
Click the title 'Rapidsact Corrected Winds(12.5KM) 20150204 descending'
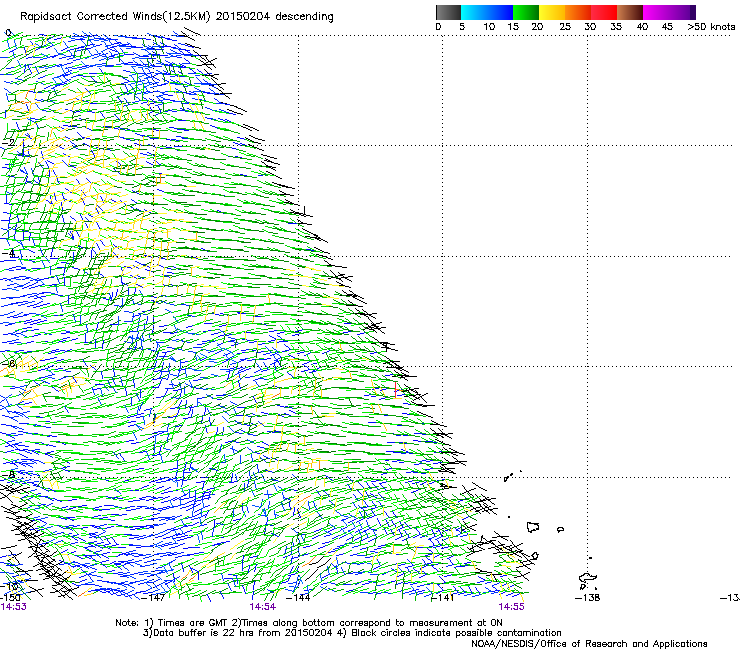[177, 17]
